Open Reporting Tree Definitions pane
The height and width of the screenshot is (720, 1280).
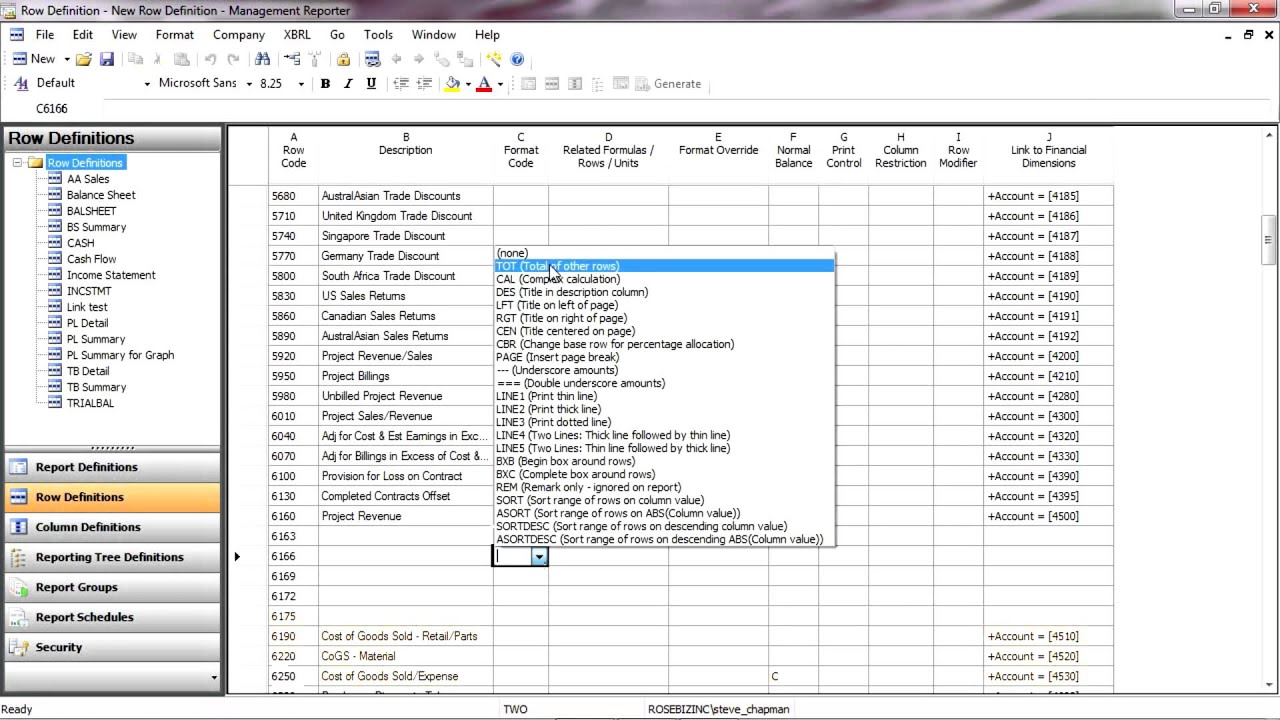(x=112, y=557)
